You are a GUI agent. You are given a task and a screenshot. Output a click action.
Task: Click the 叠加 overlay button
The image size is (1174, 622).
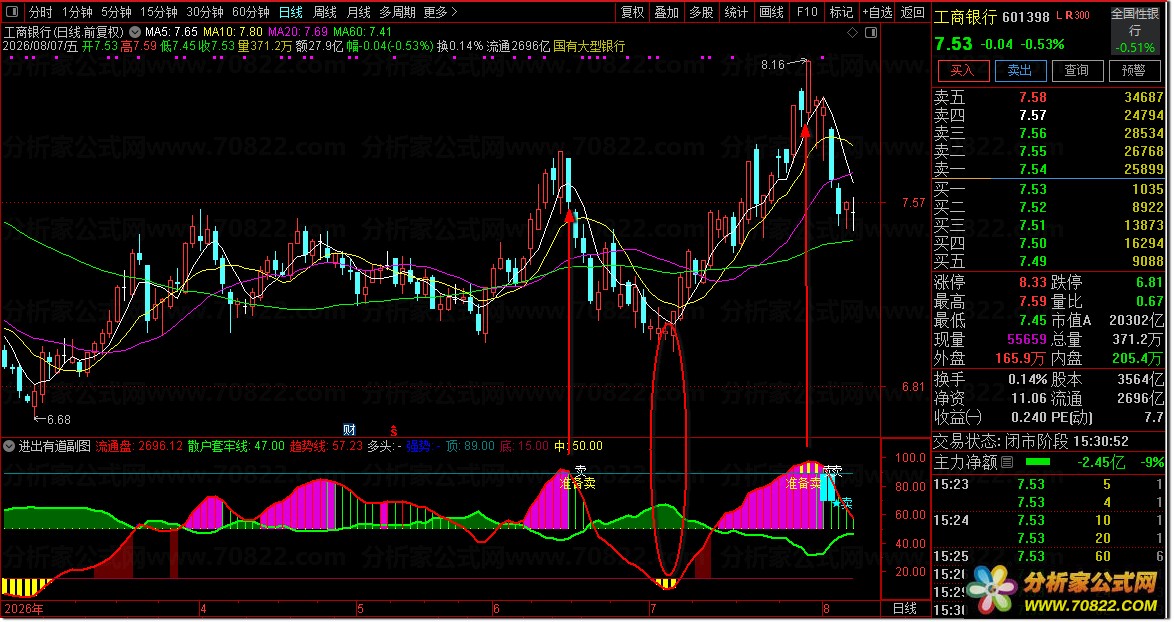(666, 12)
